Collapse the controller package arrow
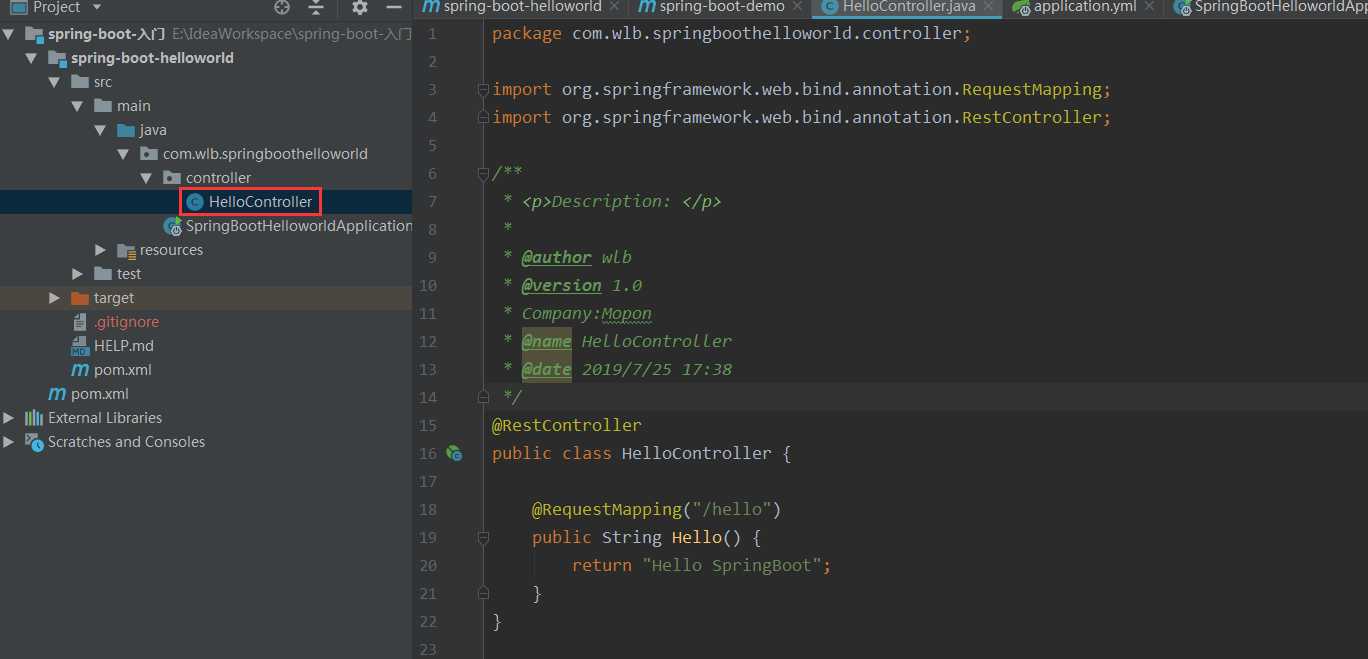 [148, 178]
